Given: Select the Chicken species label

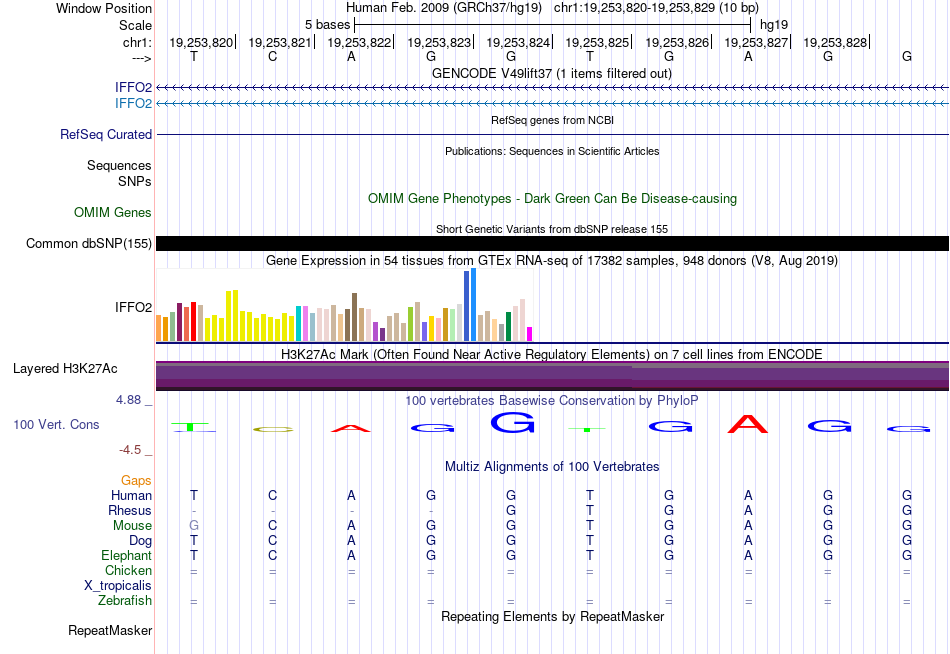Looking at the screenshot, I should (128, 570).
